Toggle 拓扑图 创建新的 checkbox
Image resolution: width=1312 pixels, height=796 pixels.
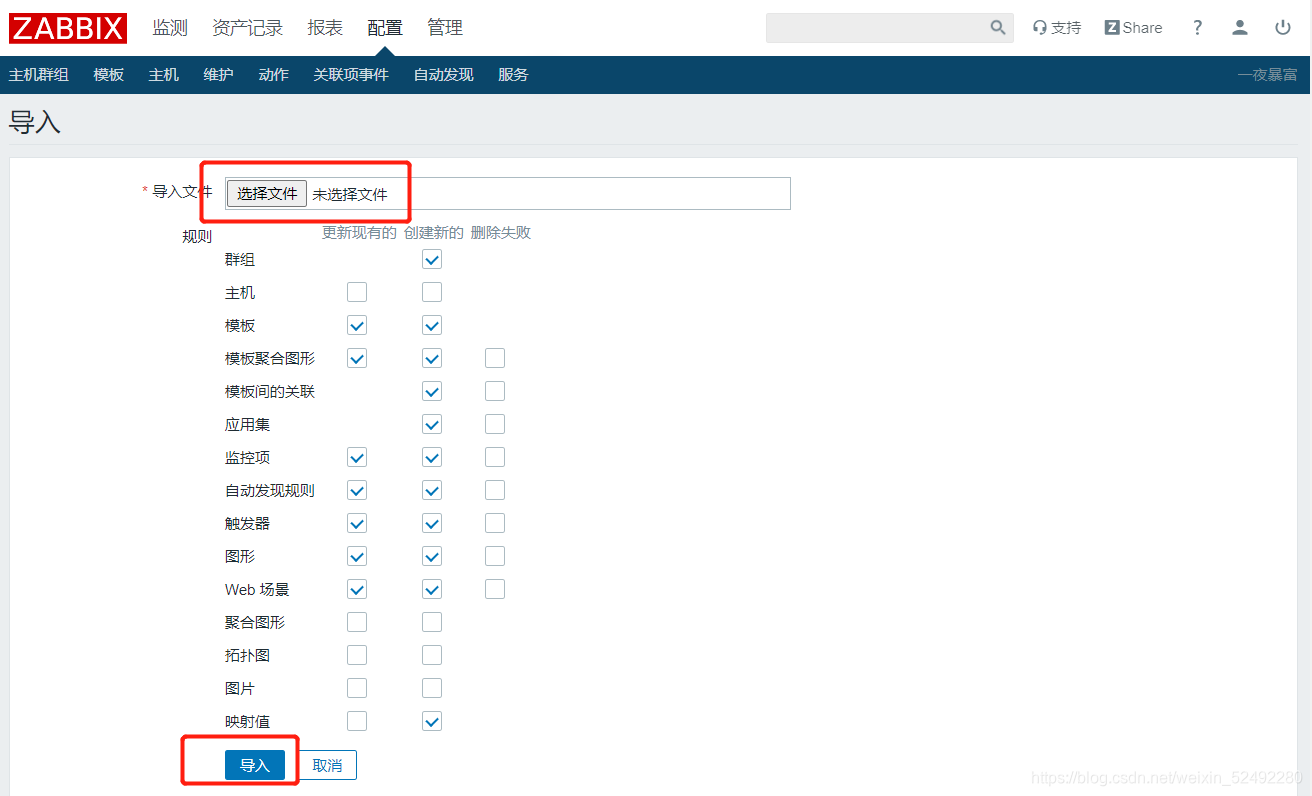point(432,655)
